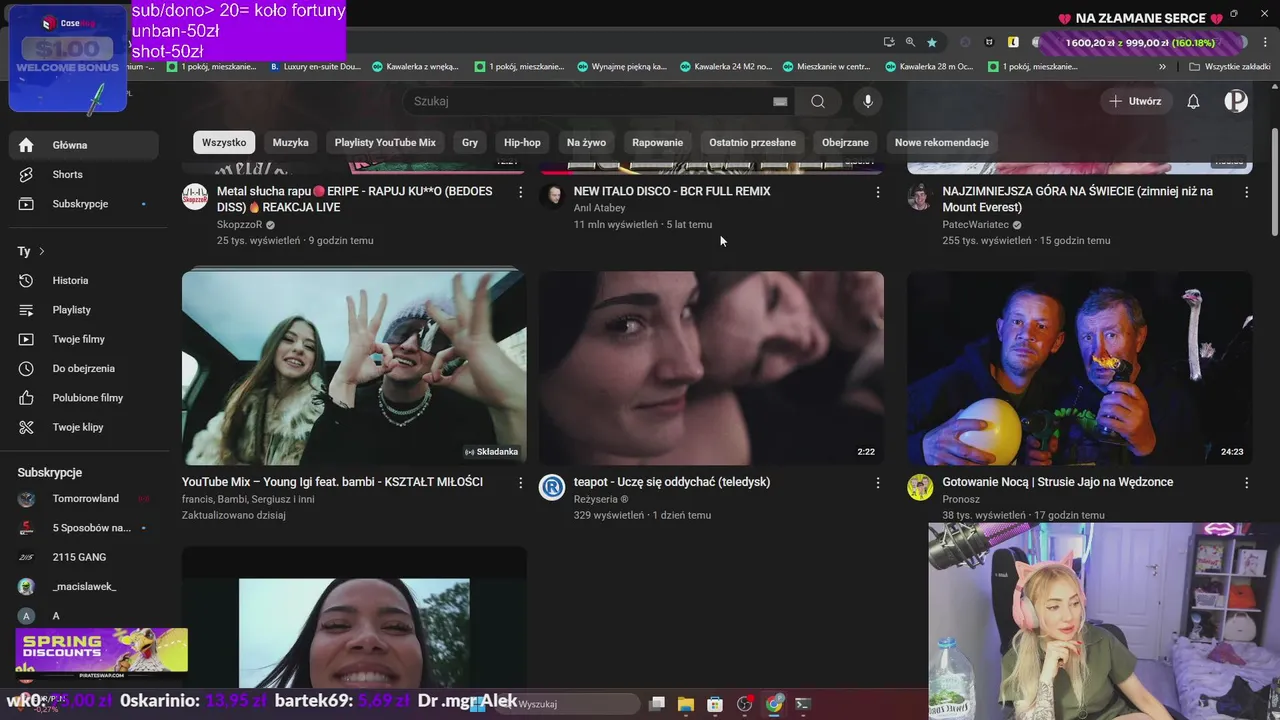Open options menu for NEW ITALO DISCO video
1280x720 pixels.
pos(878,192)
